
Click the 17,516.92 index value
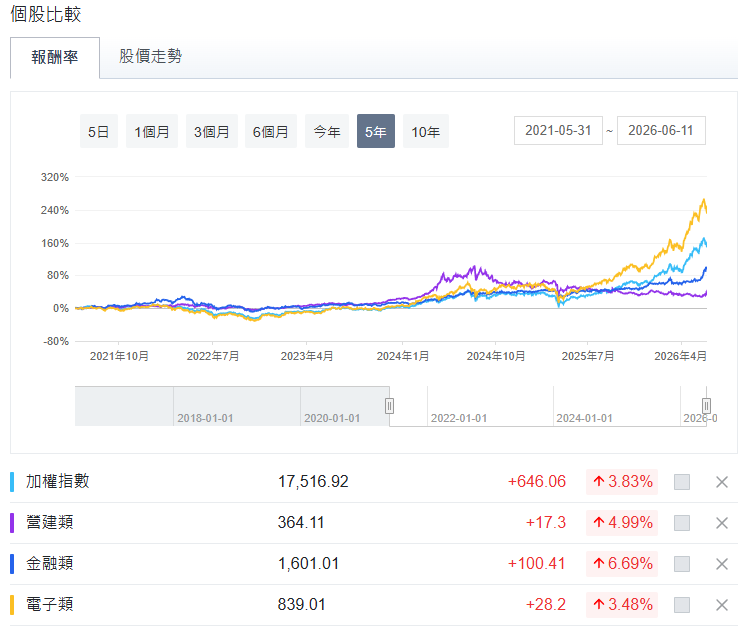point(313,481)
